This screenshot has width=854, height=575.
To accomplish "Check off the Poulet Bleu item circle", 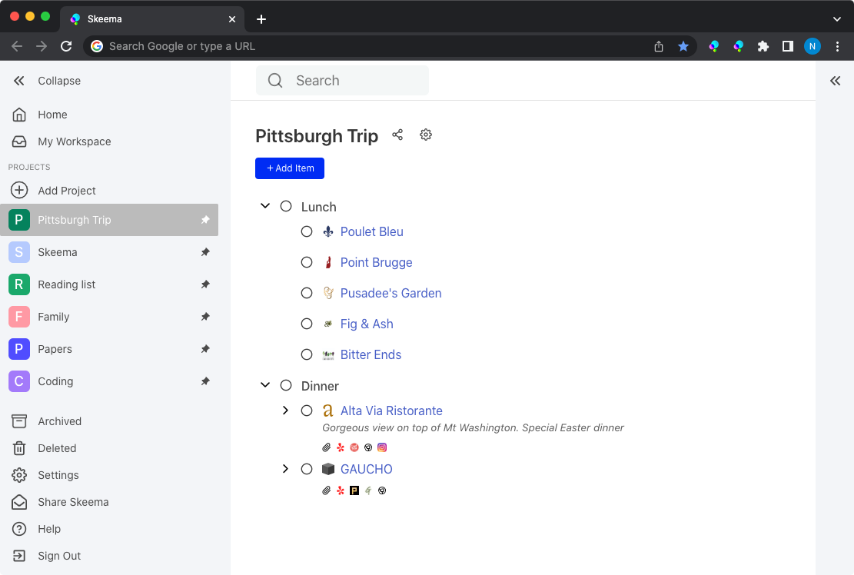I will pyautogui.click(x=307, y=231).
